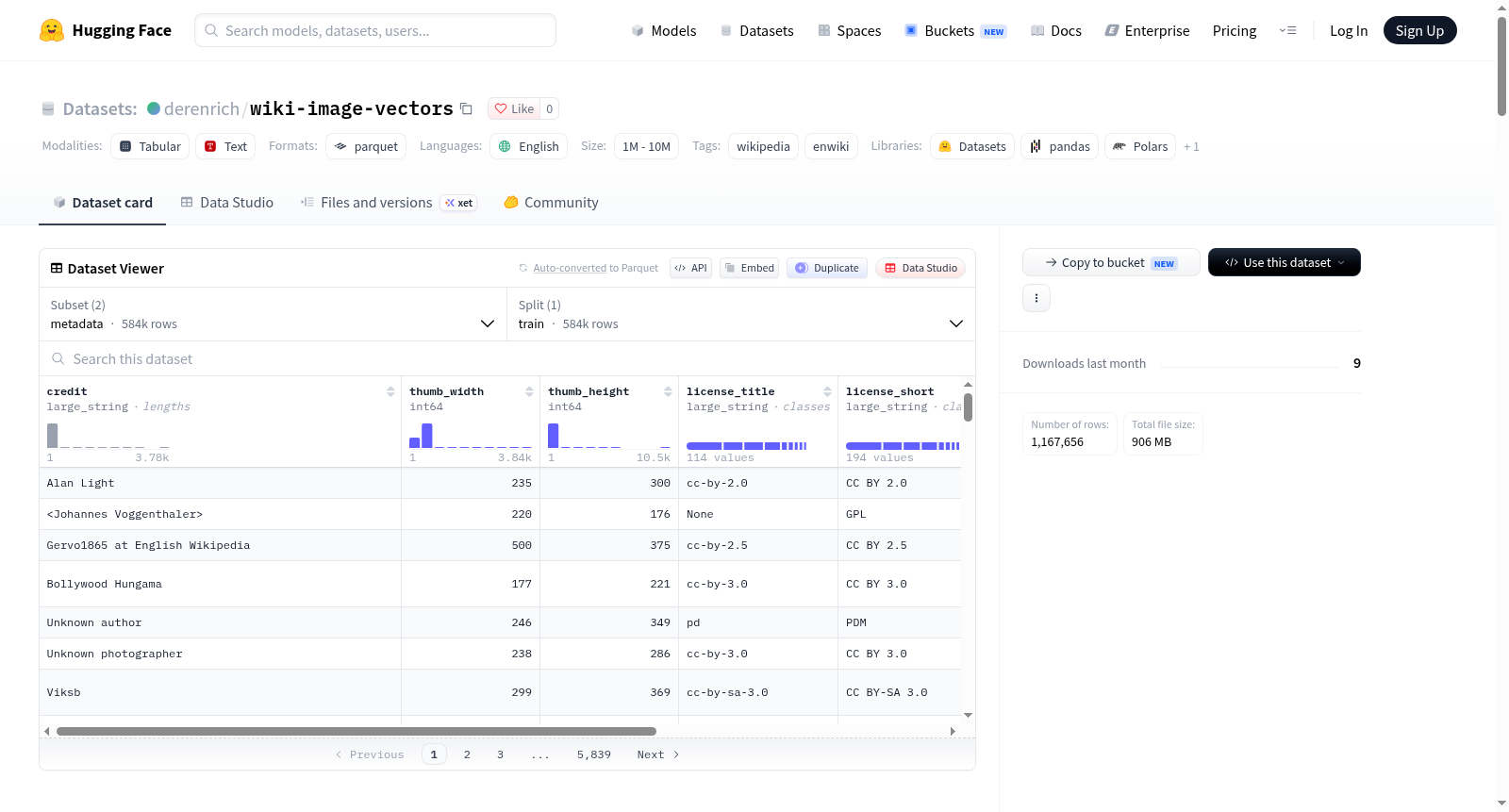Open Docs in the top navigation
Viewport: 1509px width, 812px height.
tap(1056, 31)
